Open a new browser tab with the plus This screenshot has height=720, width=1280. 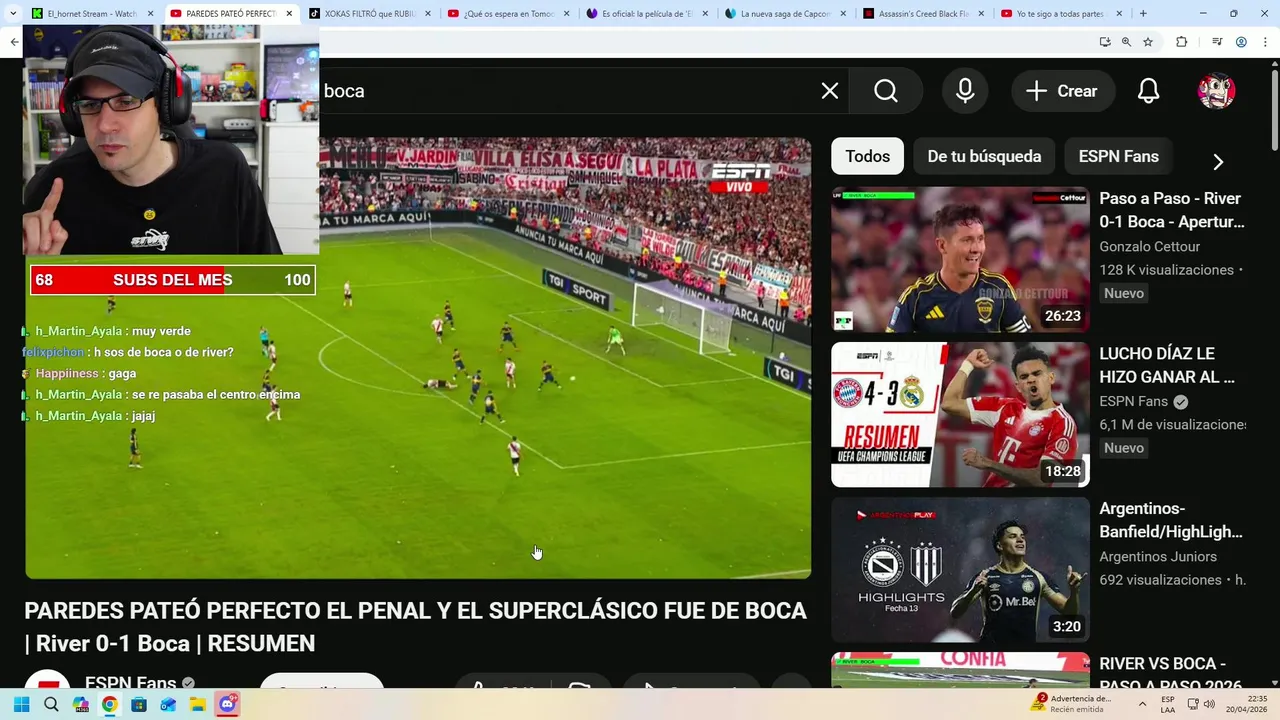pyautogui.click(x=1143, y=14)
